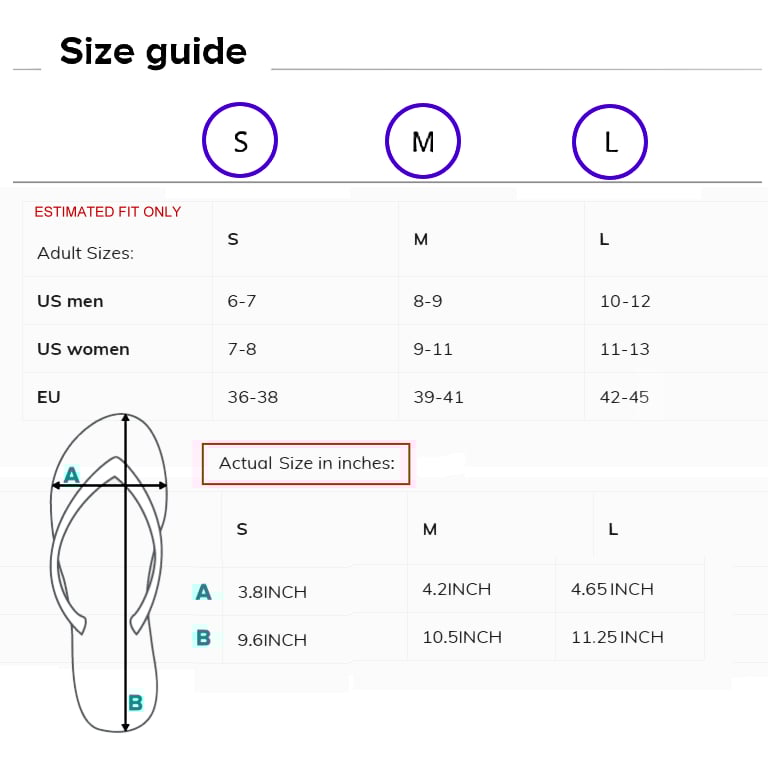Viewport: 768px width, 768px height.
Task: Click the teal A row label in the inches table
Action: tap(203, 592)
